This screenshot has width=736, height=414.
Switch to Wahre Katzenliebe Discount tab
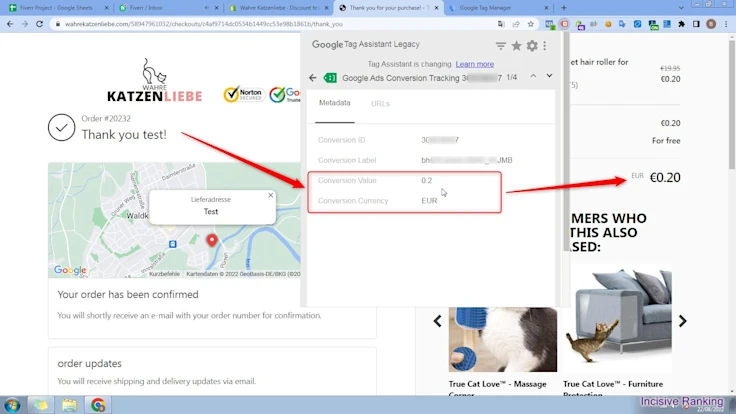278,8
